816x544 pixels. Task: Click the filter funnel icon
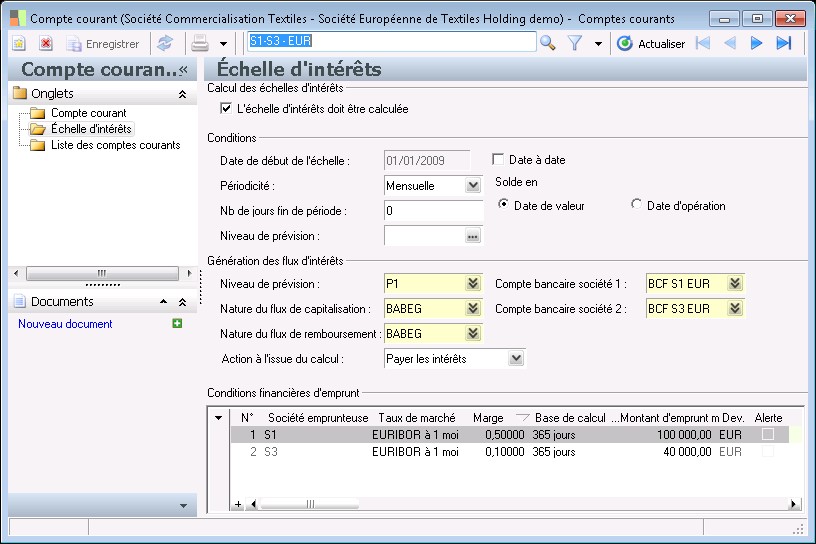(575, 43)
